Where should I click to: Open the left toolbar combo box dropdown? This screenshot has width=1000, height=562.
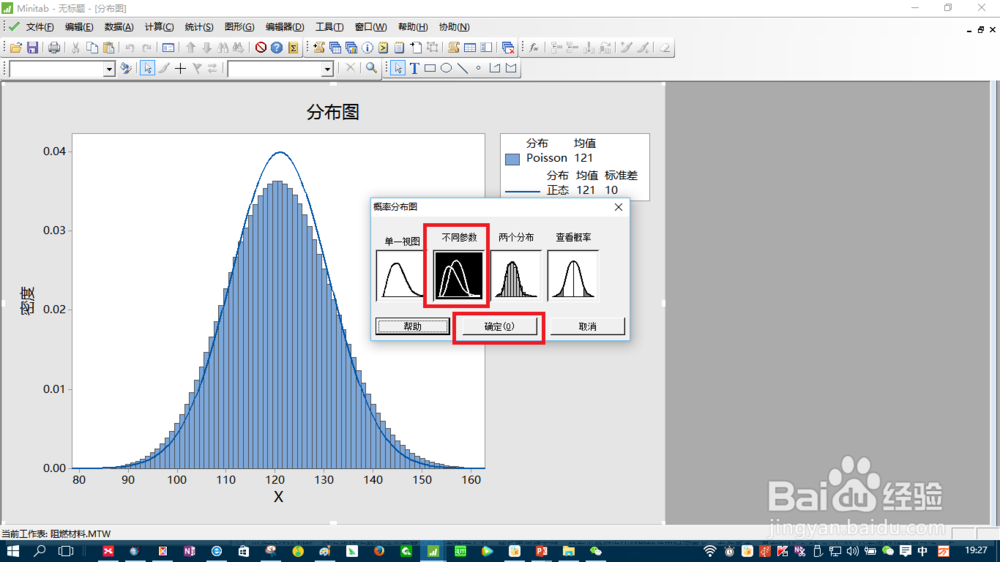[x=109, y=69]
